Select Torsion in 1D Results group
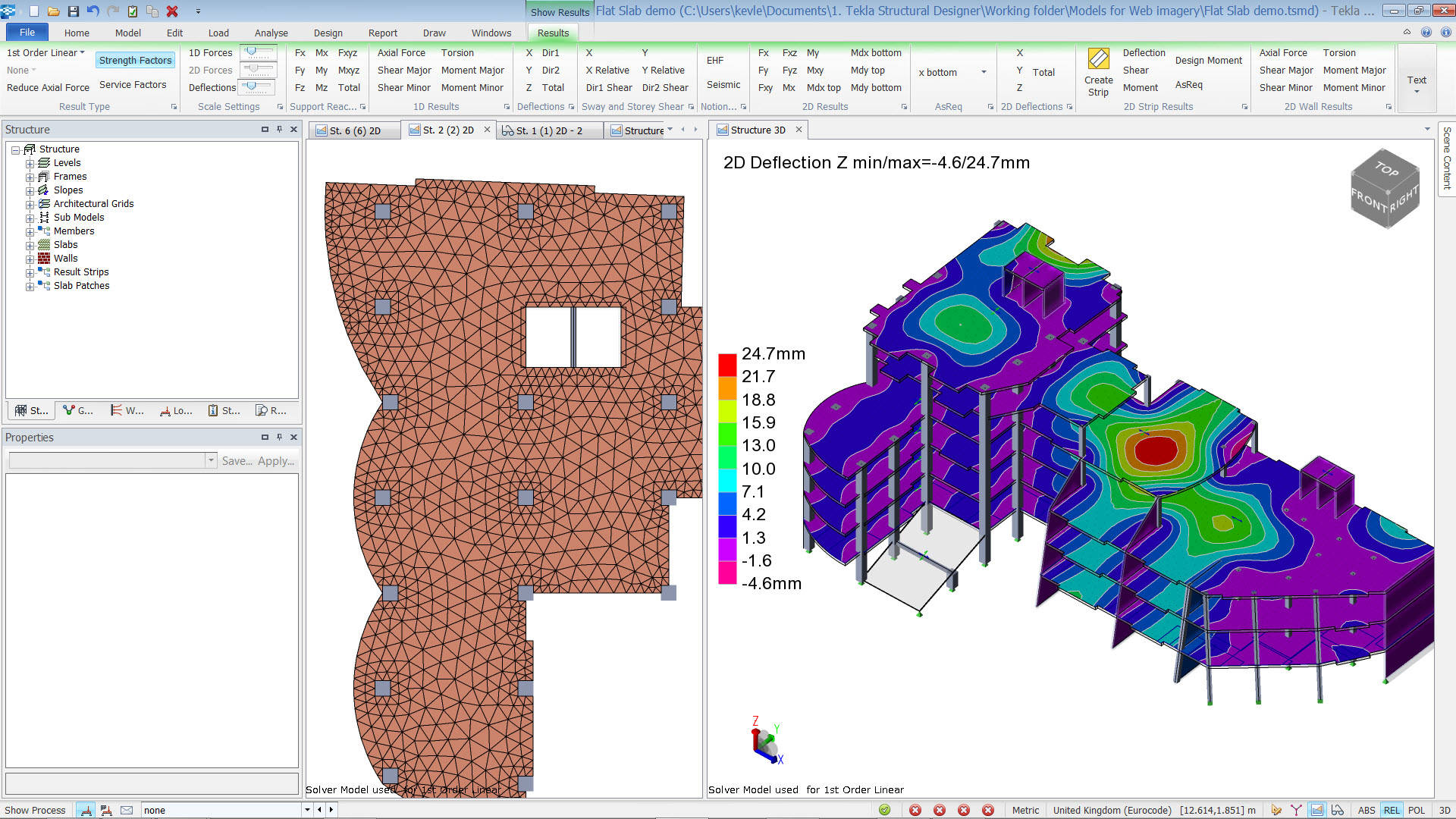This screenshot has height=819, width=1456. [x=457, y=52]
